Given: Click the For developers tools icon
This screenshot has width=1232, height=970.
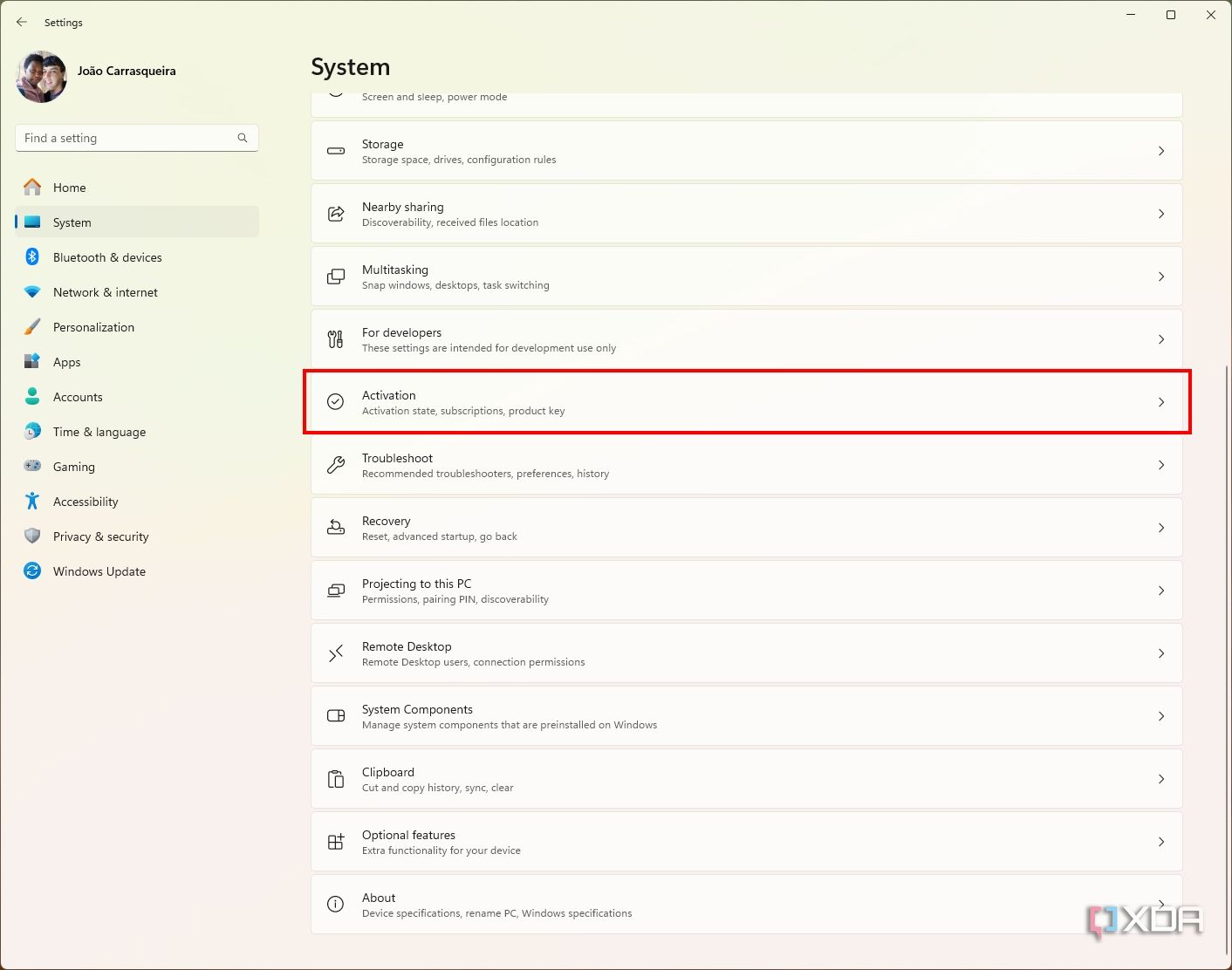Looking at the screenshot, I should pyautogui.click(x=336, y=339).
